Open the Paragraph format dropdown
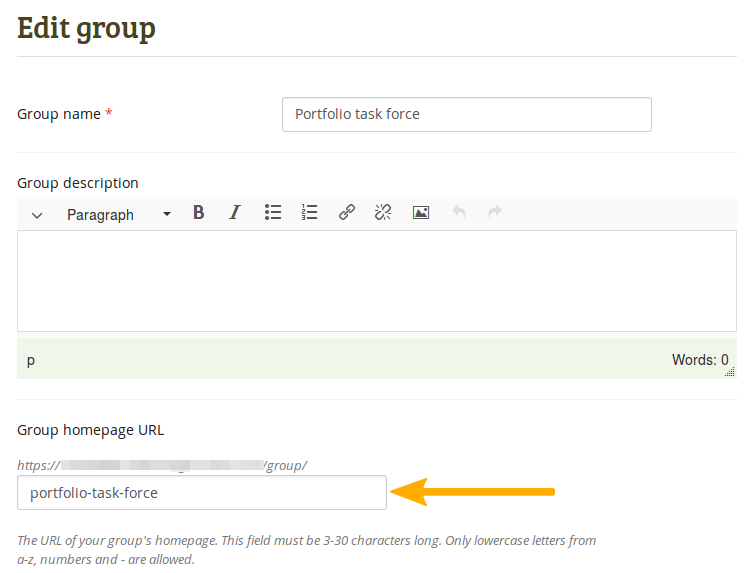This screenshot has width=745, height=573. coord(118,214)
